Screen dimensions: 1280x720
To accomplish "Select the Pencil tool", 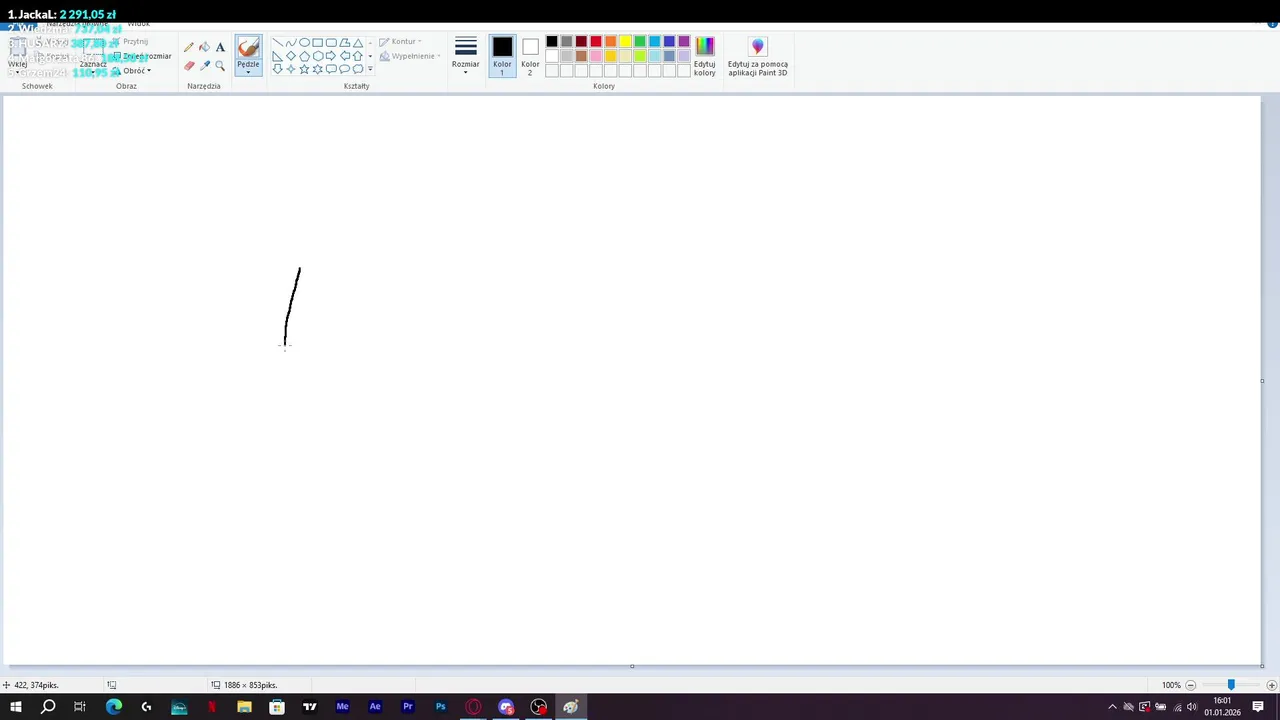I will (x=189, y=47).
